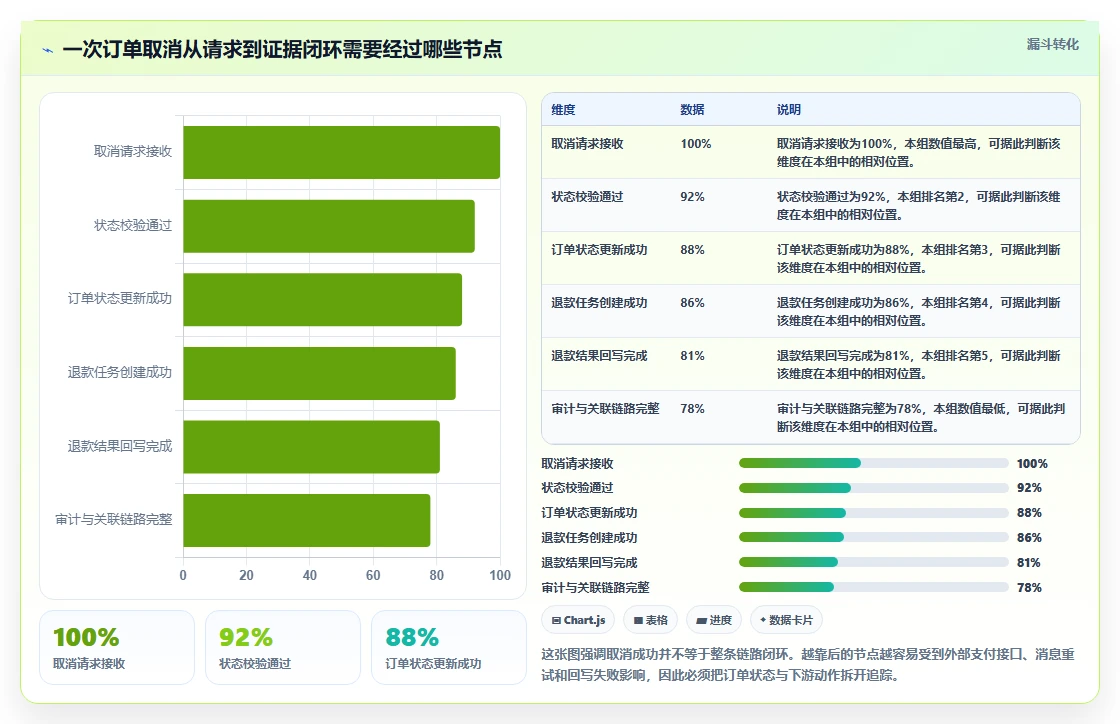Click the summary paragraph starting 这张图强调
Image resolution: width=1120 pixels, height=724 pixels.
[808, 664]
